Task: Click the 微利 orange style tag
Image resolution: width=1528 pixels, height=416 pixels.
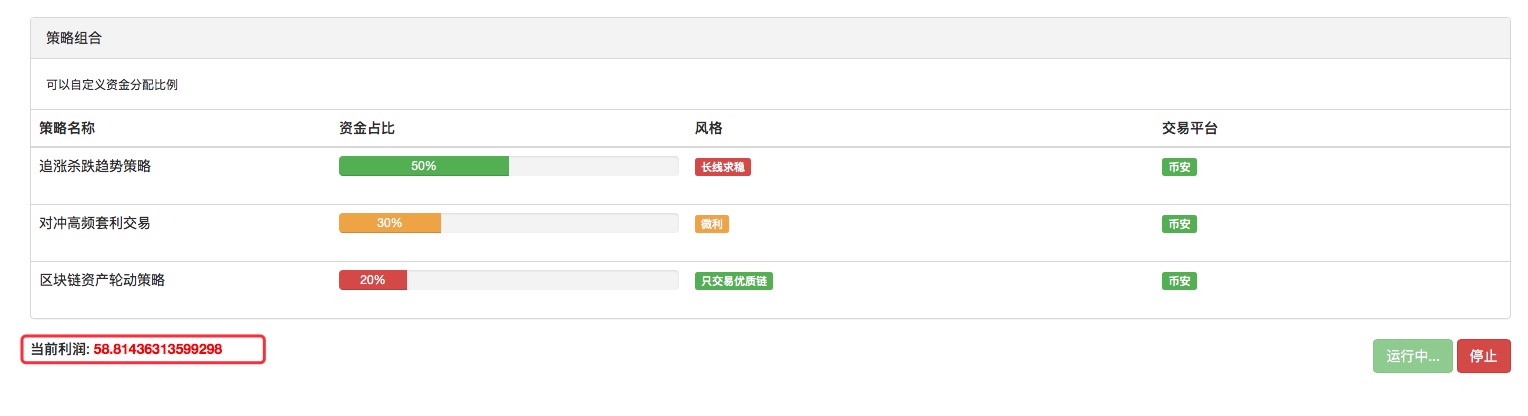Action: (x=712, y=224)
